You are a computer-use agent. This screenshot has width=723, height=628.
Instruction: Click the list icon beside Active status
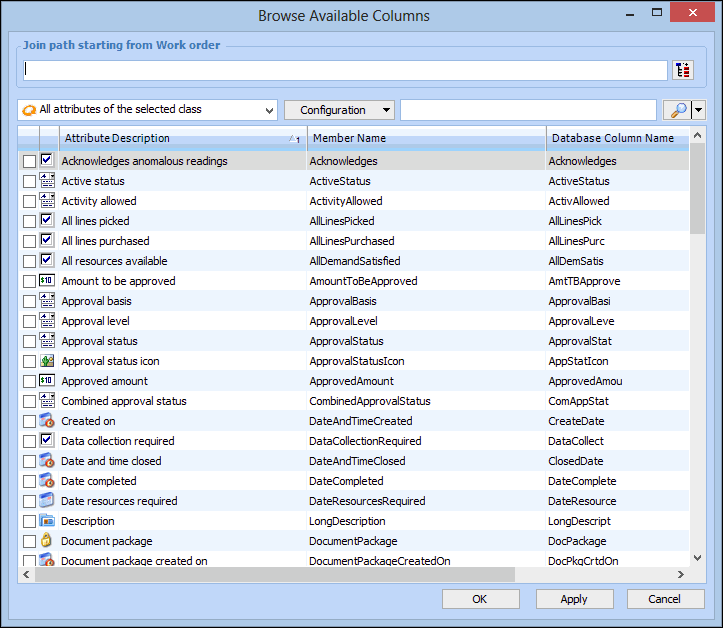click(x=47, y=181)
